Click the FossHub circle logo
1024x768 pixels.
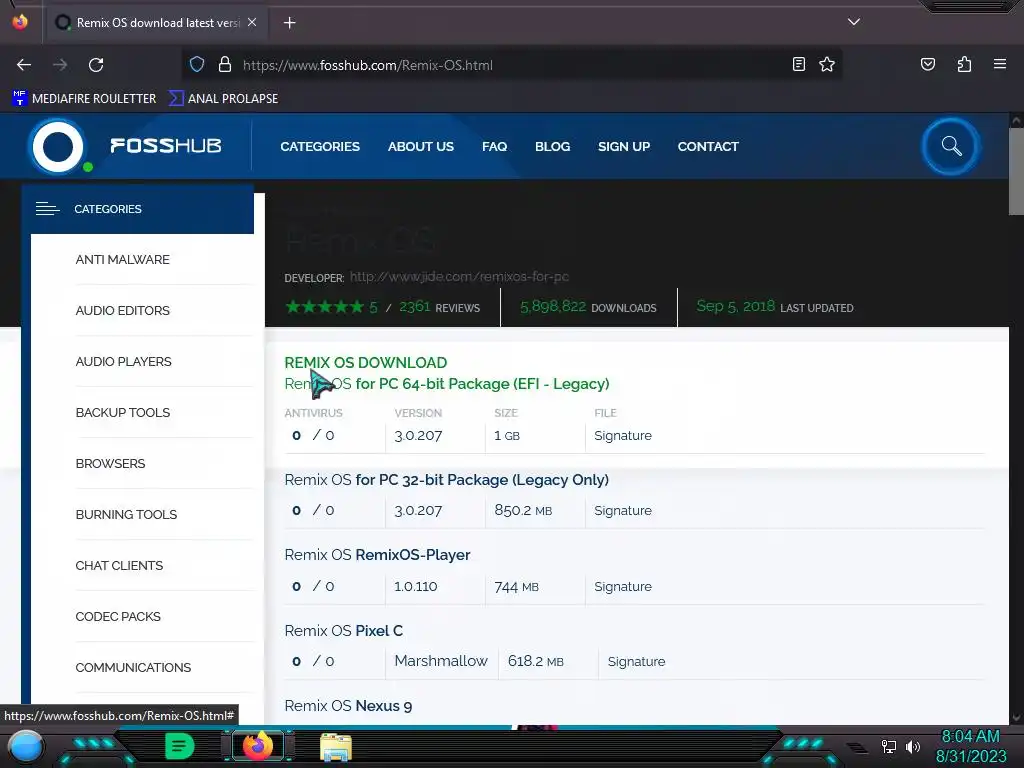coord(58,146)
